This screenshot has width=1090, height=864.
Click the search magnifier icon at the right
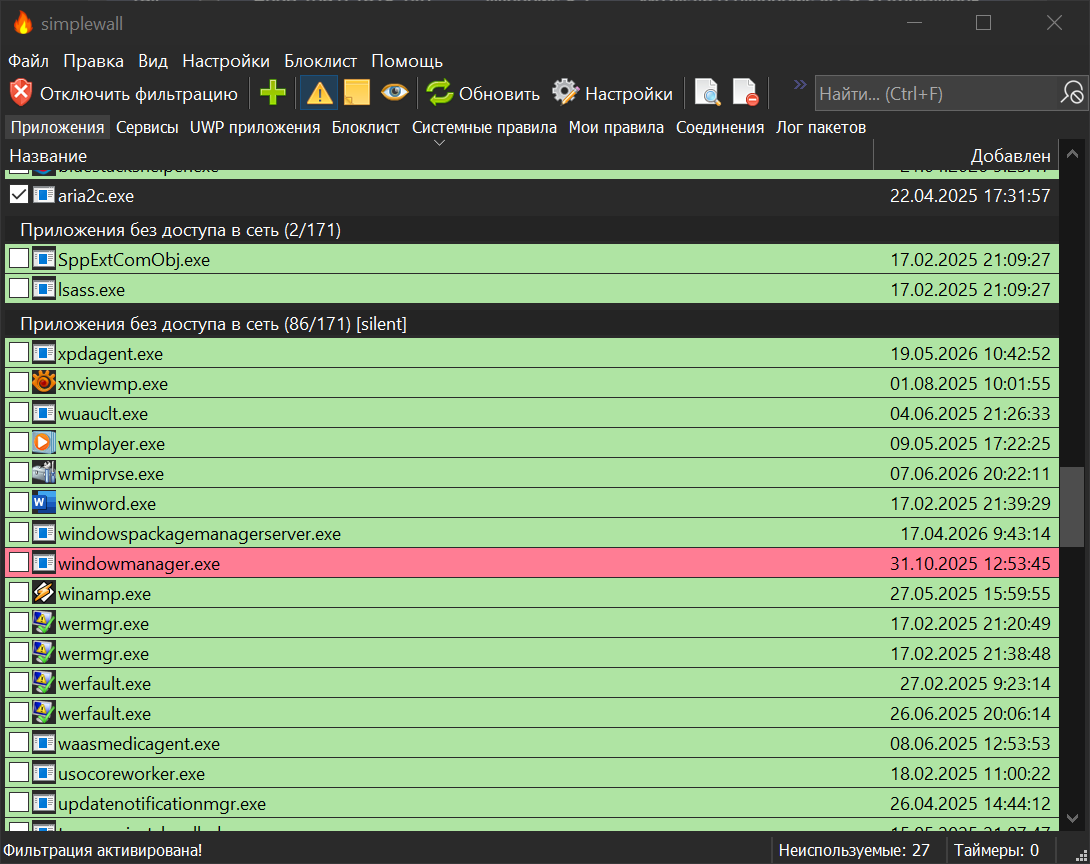click(x=1071, y=93)
